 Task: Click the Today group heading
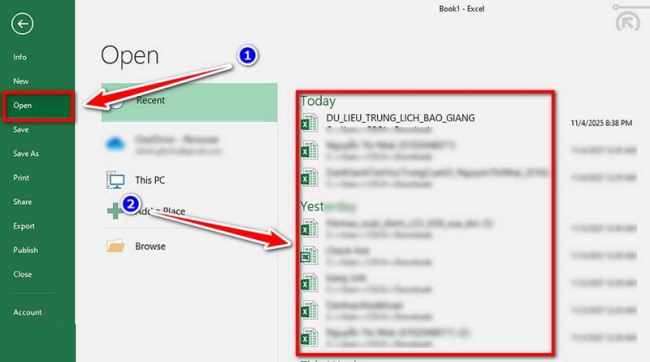click(x=318, y=101)
